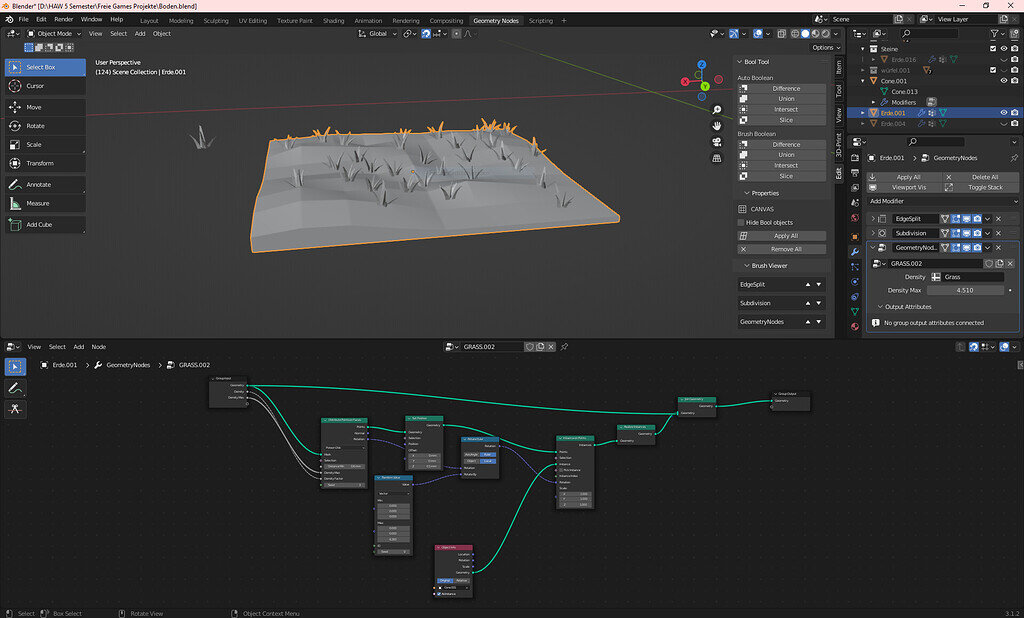
Task: Click the Apply All modifiers button
Action: coord(908,177)
